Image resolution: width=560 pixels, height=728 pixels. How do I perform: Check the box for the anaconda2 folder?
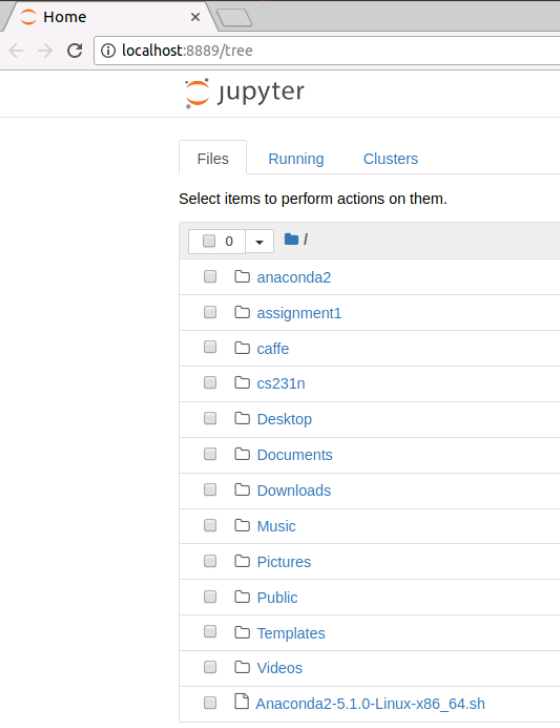pos(210,277)
